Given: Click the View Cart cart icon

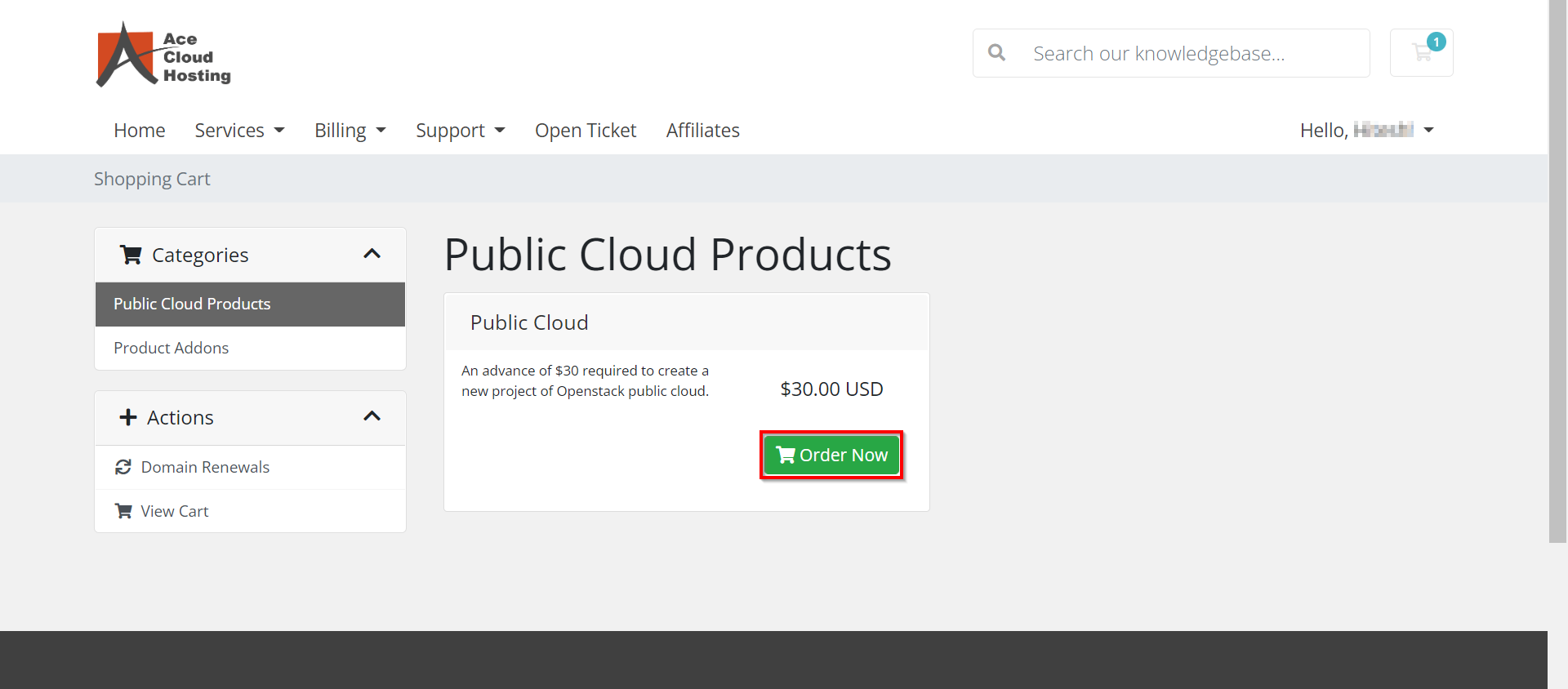Looking at the screenshot, I should click(123, 511).
